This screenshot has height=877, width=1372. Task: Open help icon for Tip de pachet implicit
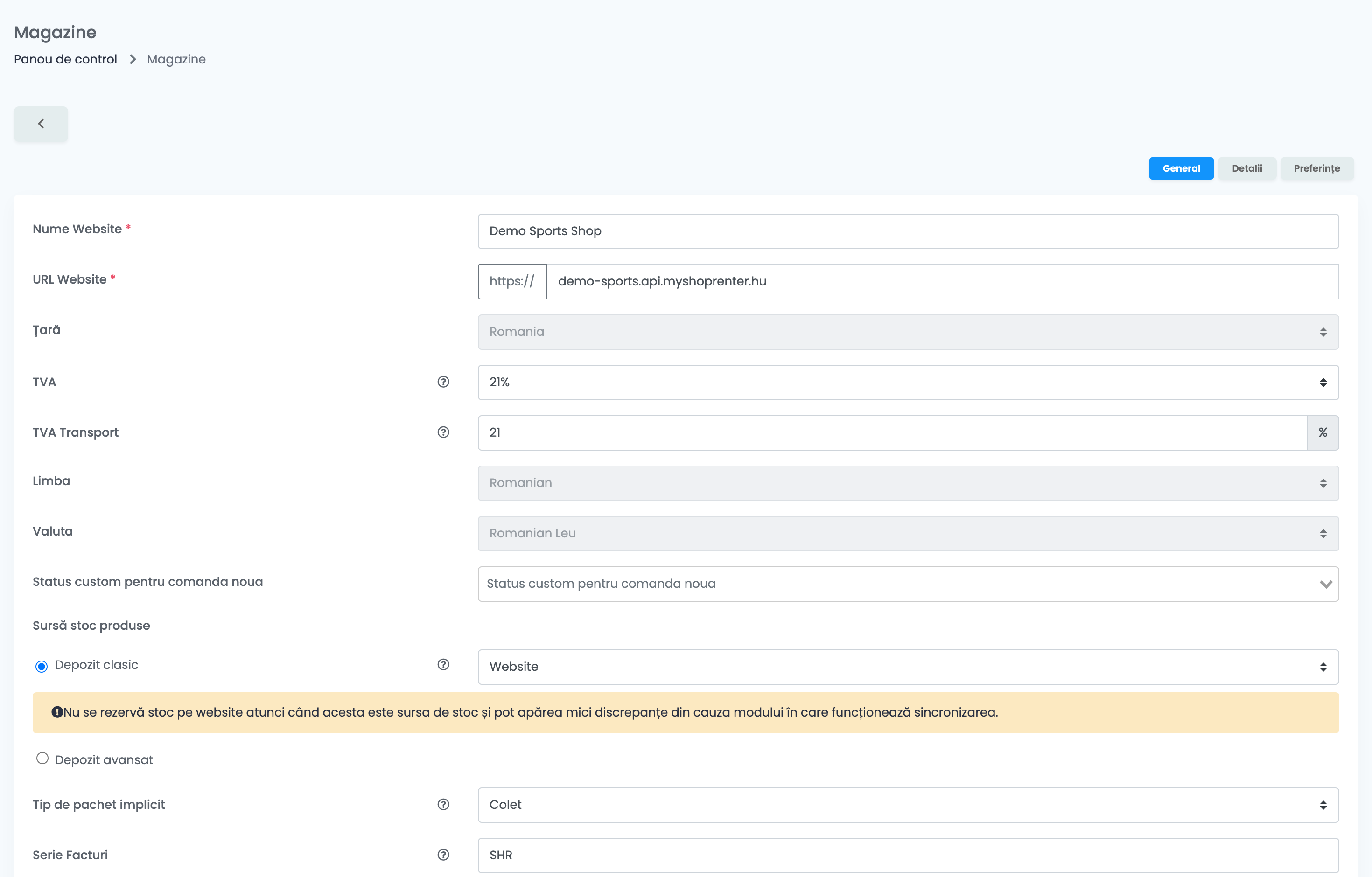[x=443, y=805]
